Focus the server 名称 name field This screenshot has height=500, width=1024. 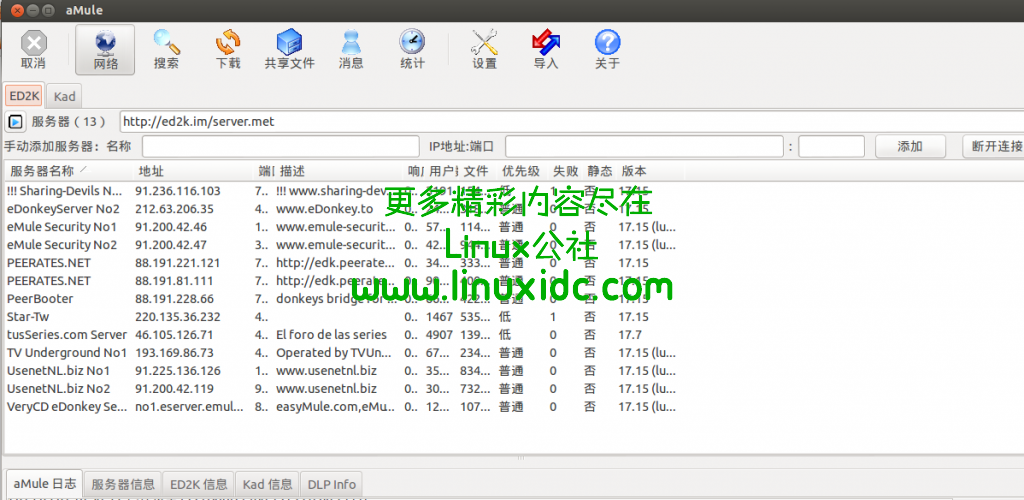click(281, 147)
